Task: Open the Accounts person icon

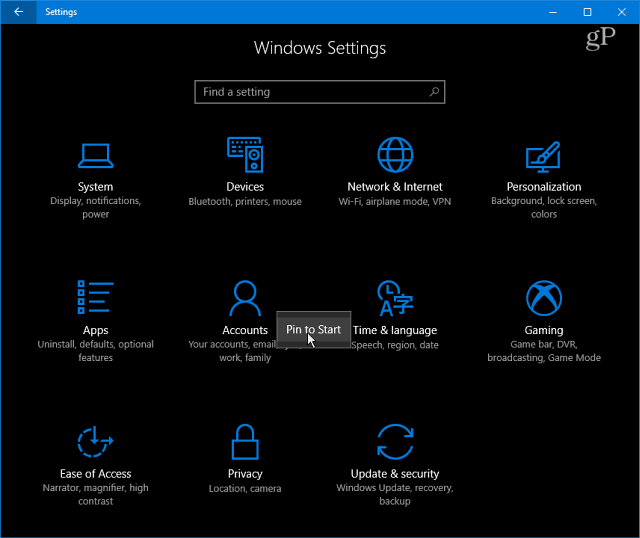Action: (245, 298)
